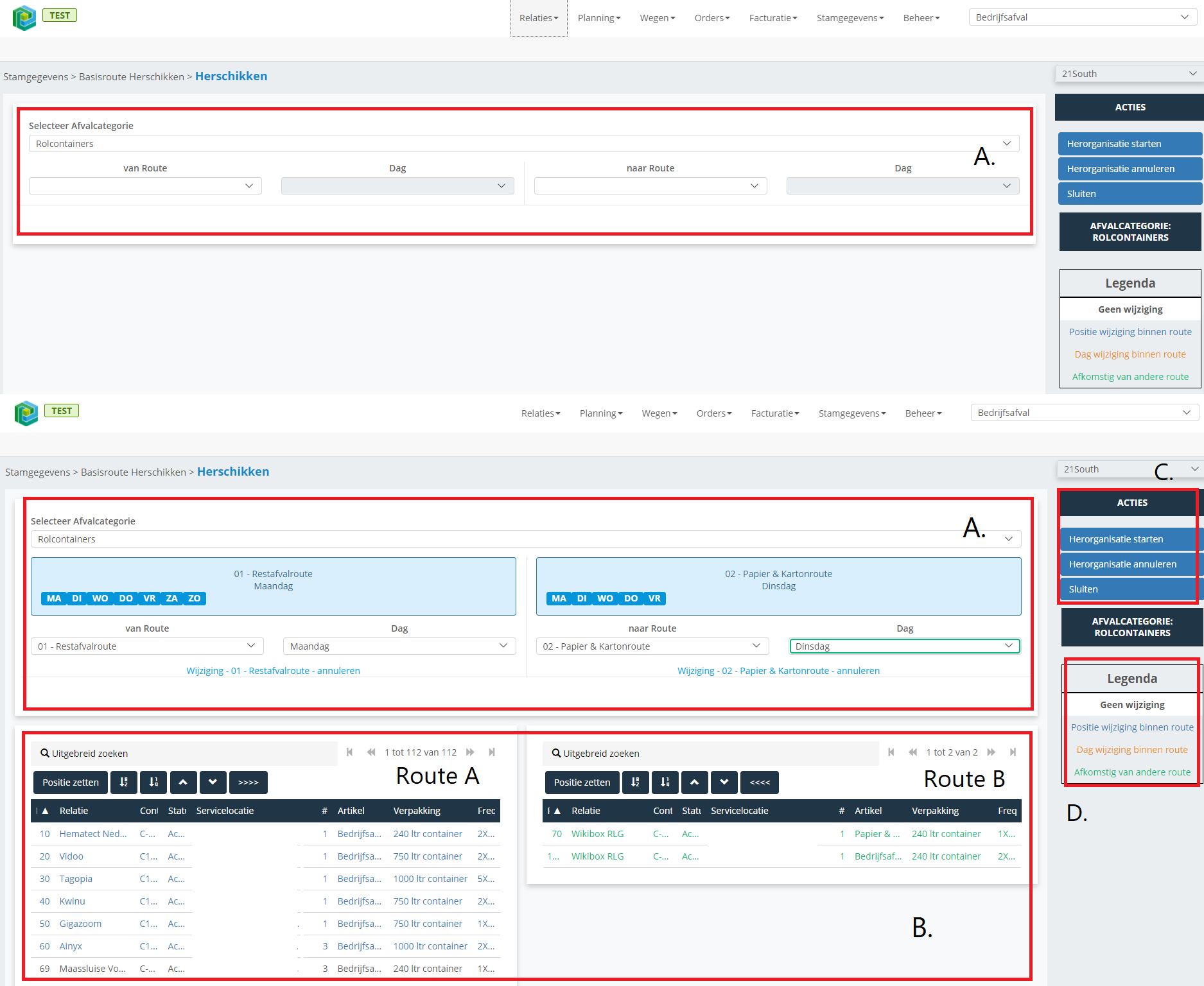The image size is (1204, 986).
Task: Move selection up with Route A up-arrow button
Action: click(x=183, y=782)
